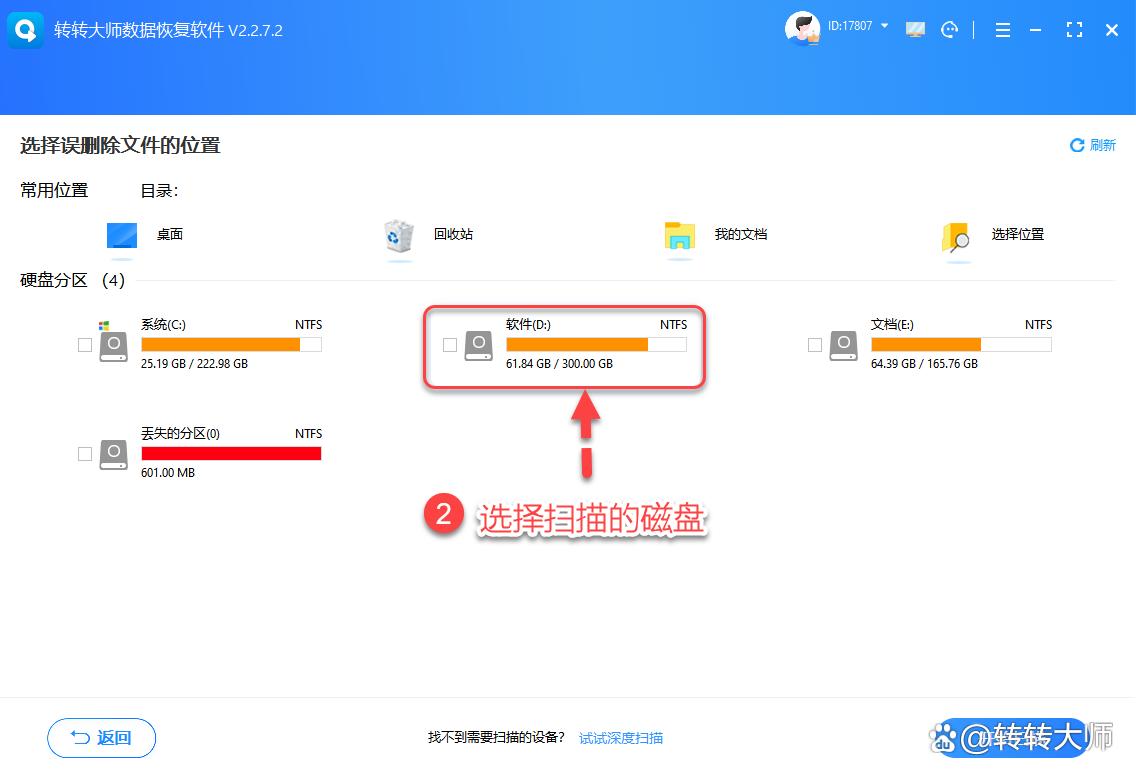
Task: Click the 我的文档 label
Action: pyautogui.click(x=740, y=234)
